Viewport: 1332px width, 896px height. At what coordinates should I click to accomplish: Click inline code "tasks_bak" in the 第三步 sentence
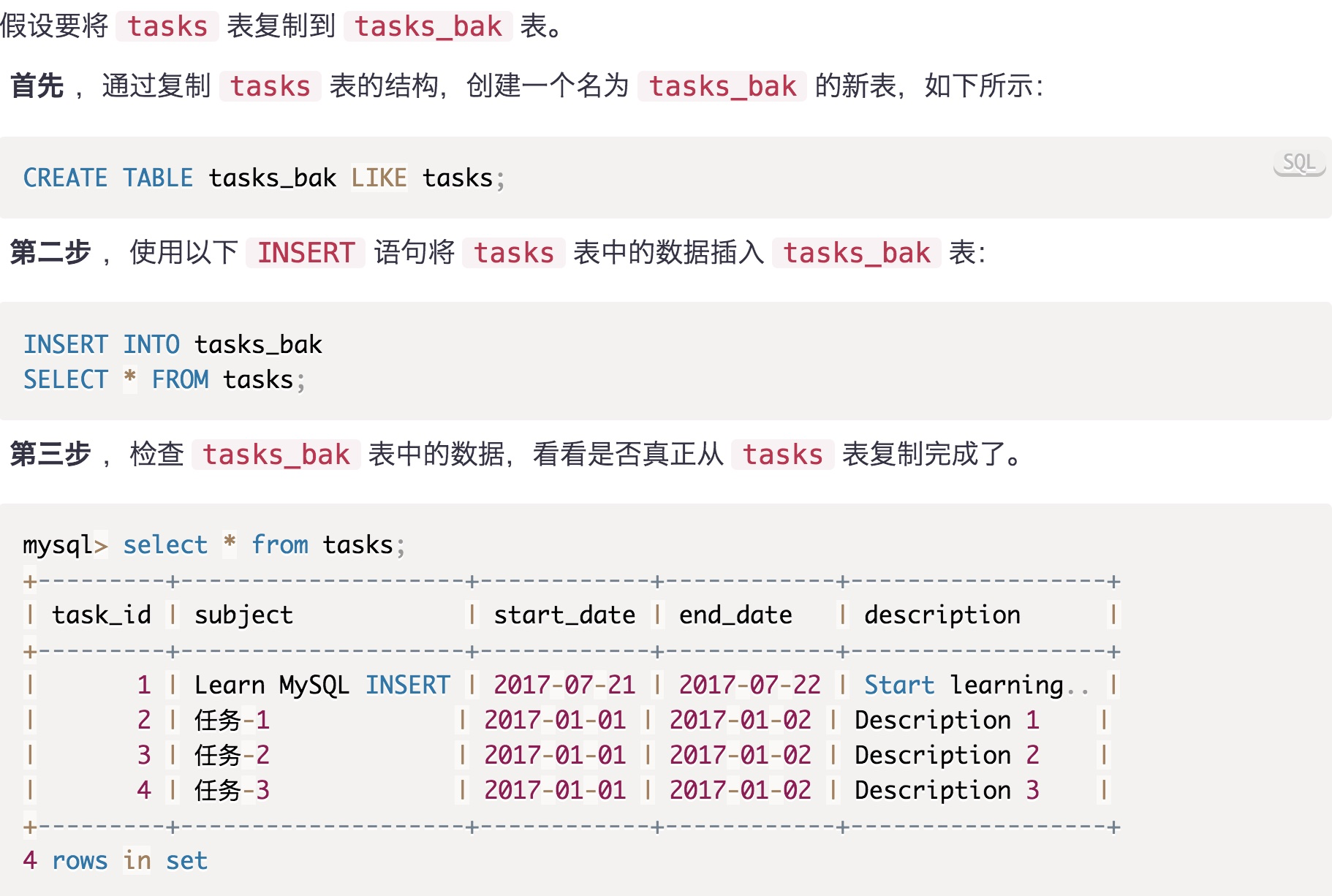pos(276,455)
